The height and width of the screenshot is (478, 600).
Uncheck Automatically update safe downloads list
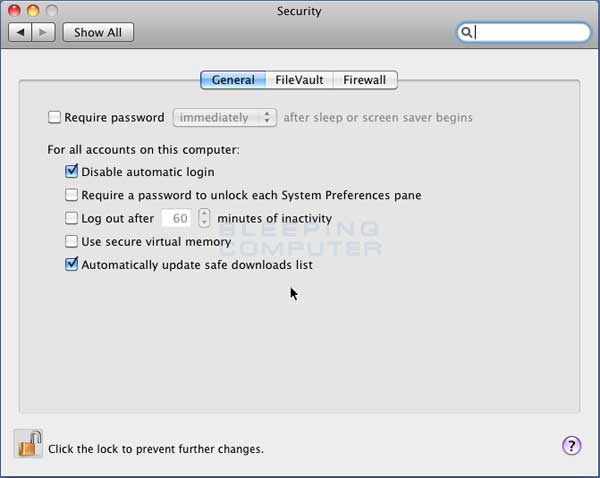(71, 264)
